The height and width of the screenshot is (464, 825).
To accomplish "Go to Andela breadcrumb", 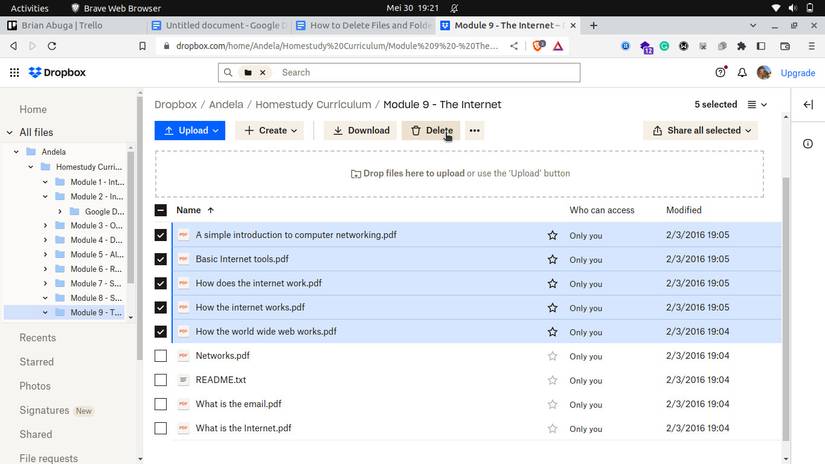I will (226, 105).
